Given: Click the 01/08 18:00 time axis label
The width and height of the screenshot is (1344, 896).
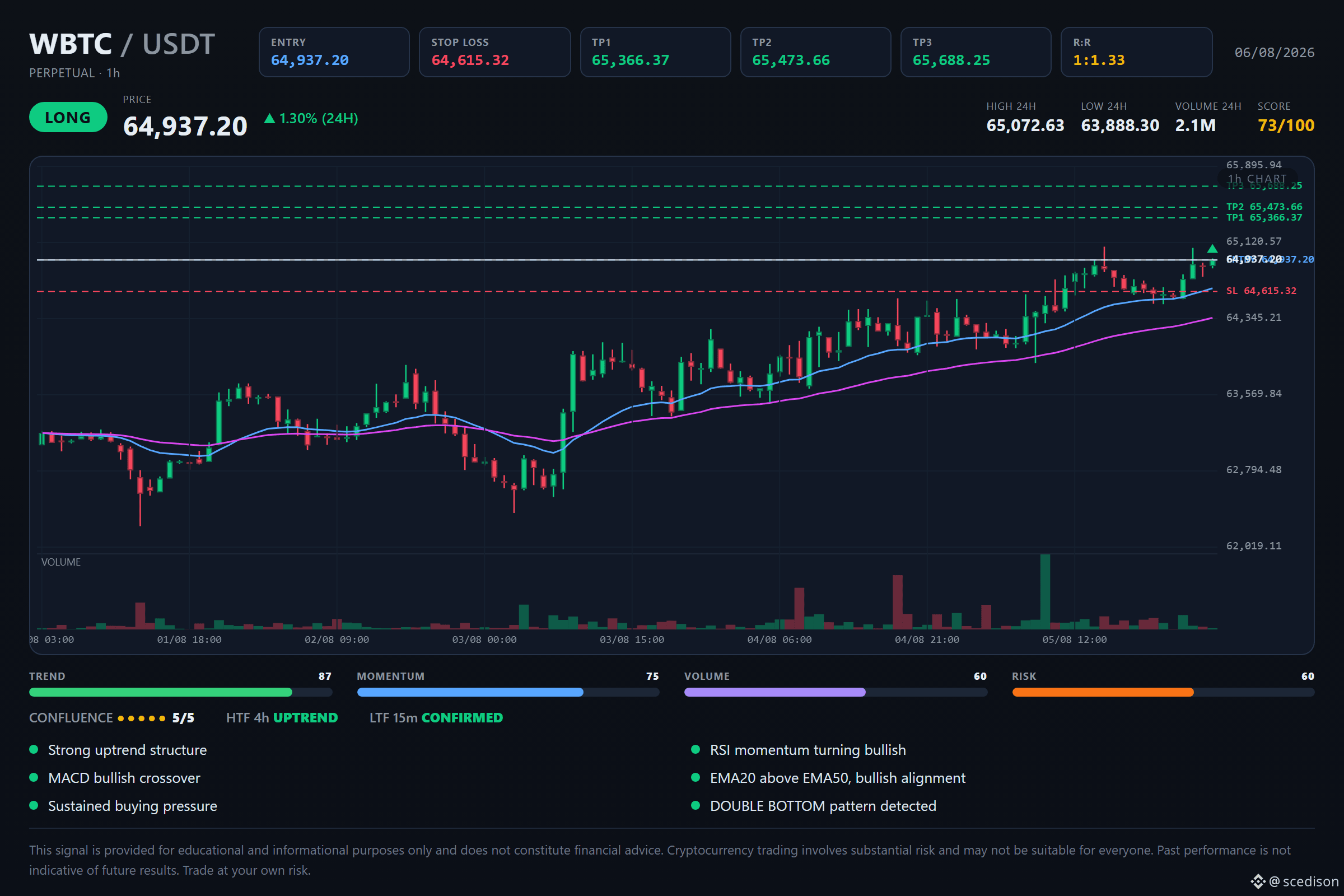Looking at the screenshot, I should 189,640.
